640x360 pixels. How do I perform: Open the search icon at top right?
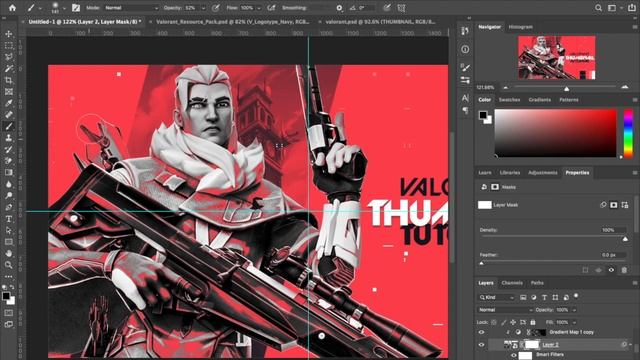pyautogui.click(x=598, y=8)
